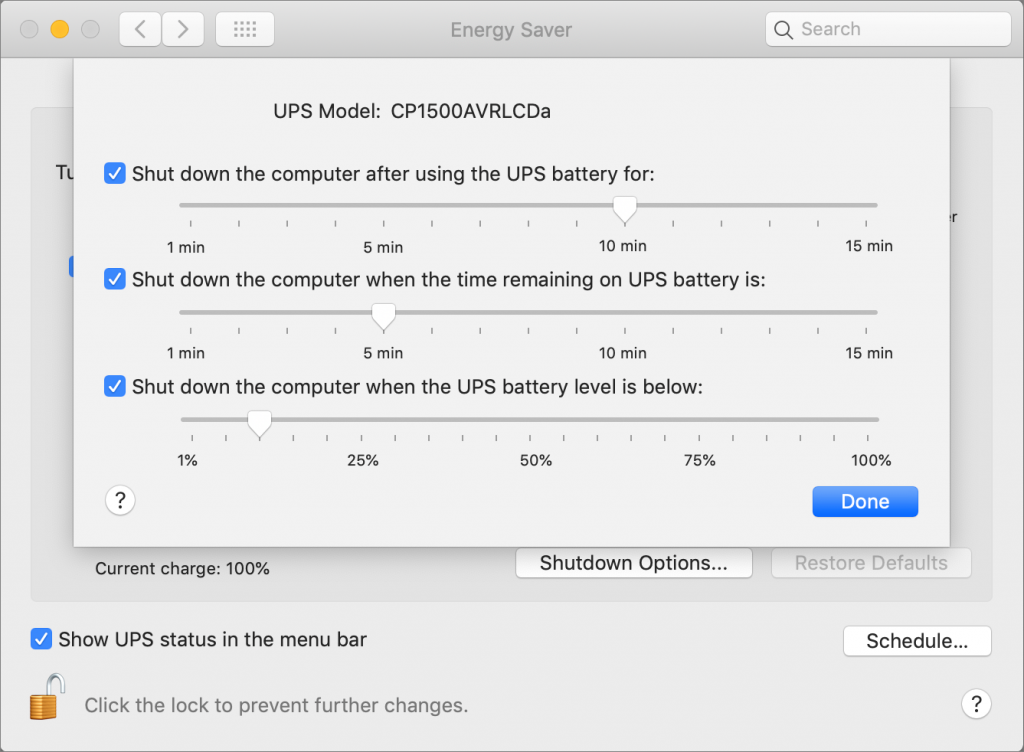Click the magnifying glass search icon
Image resolution: width=1024 pixels, height=752 pixels.
(x=784, y=30)
